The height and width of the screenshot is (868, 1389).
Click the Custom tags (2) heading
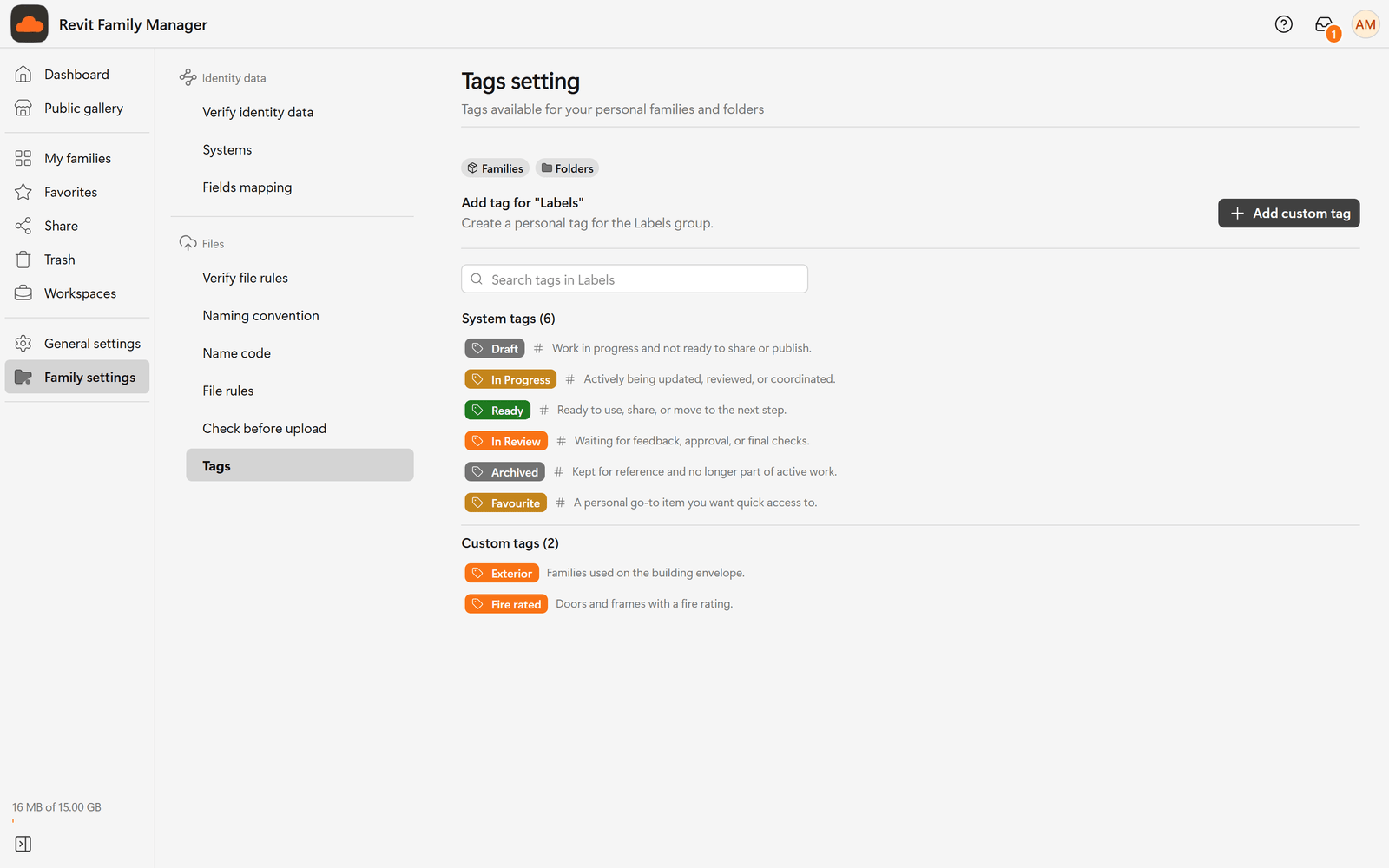[x=510, y=543]
